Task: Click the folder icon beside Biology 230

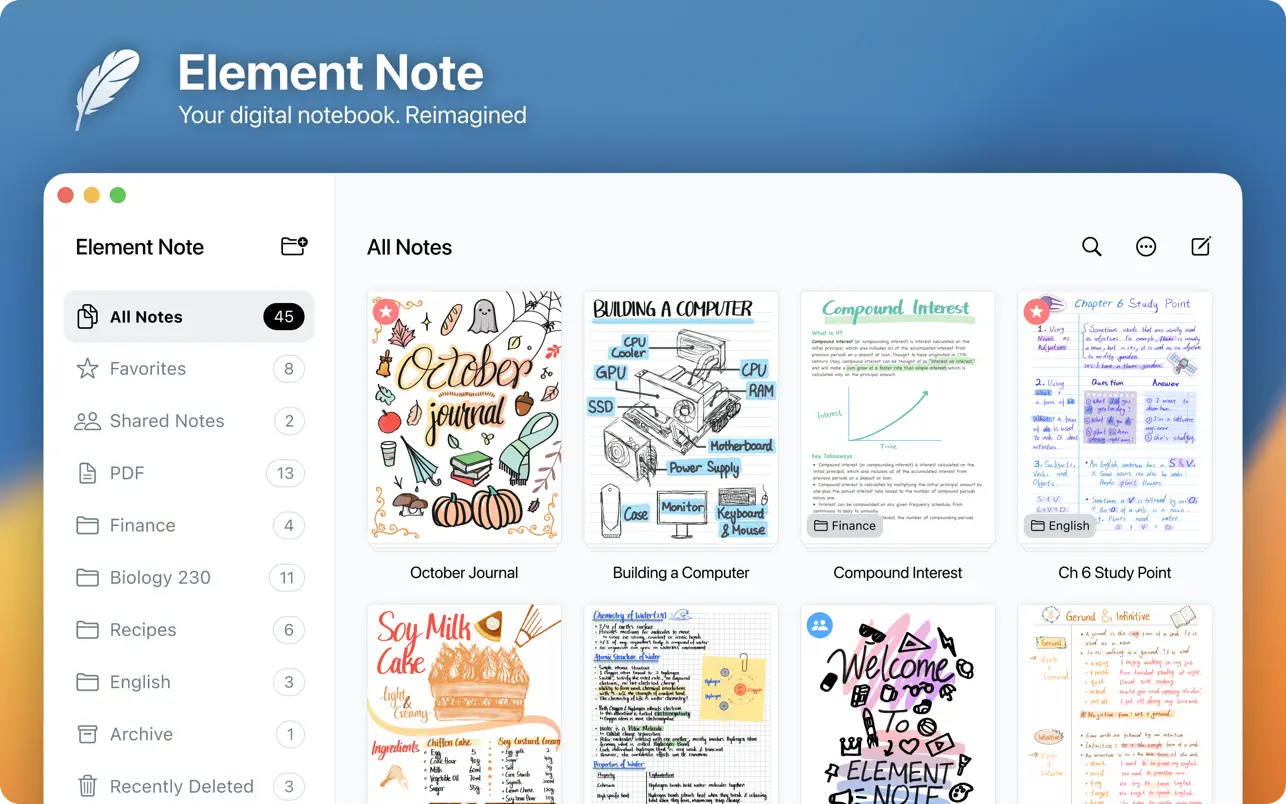Action: (88, 577)
